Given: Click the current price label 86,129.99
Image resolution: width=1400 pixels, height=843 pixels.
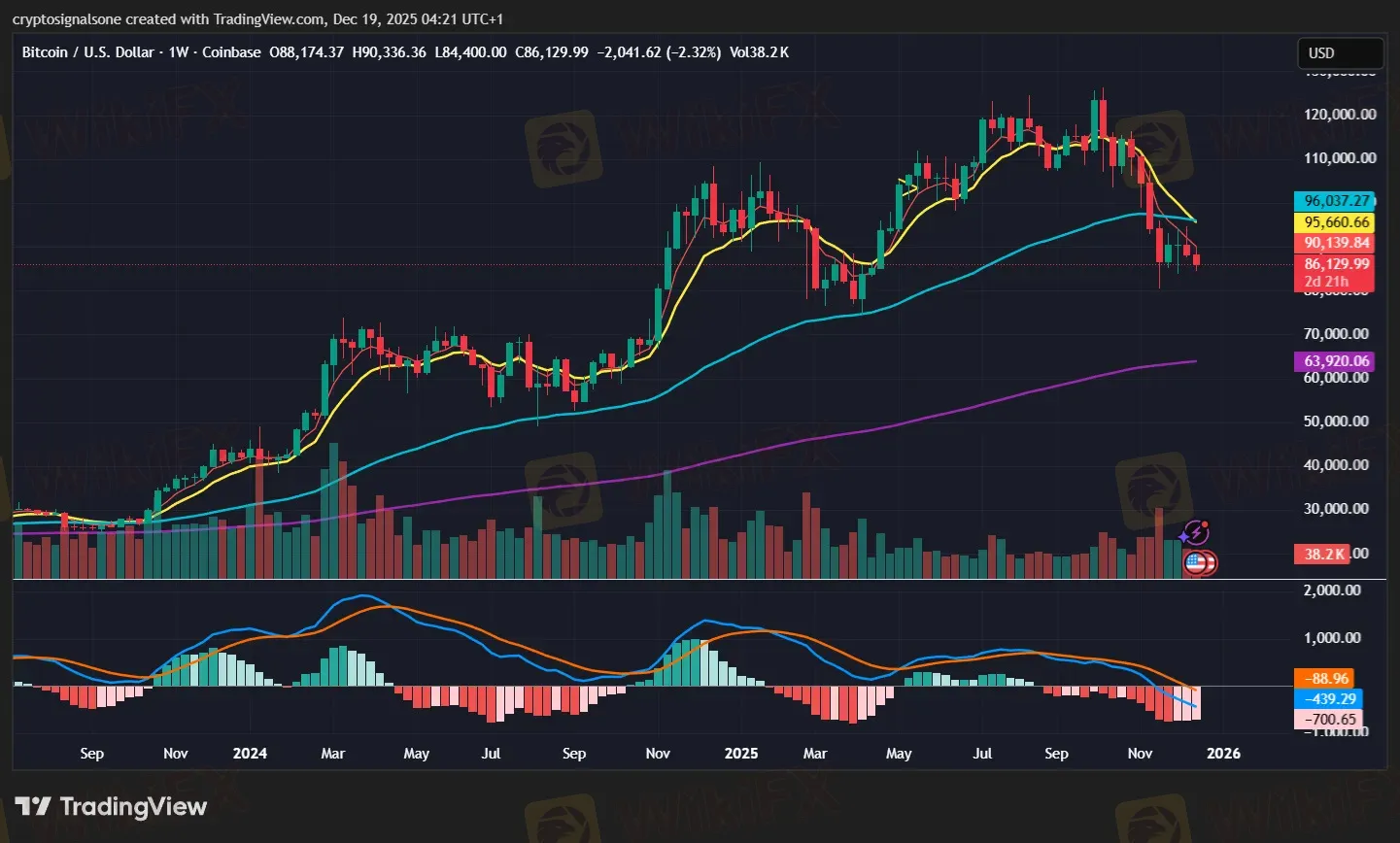Looking at the screenshot, I should pyautogui.click(x=1336, y=264).
